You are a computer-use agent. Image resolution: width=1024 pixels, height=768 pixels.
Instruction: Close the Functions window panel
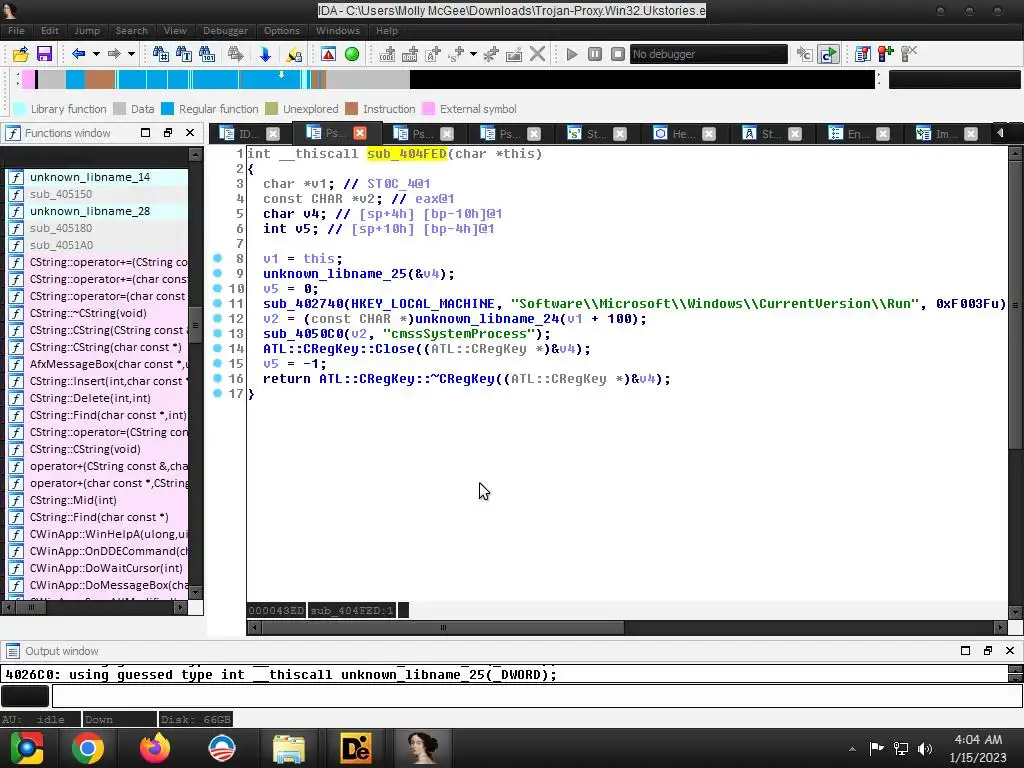[x=190, y=133]
